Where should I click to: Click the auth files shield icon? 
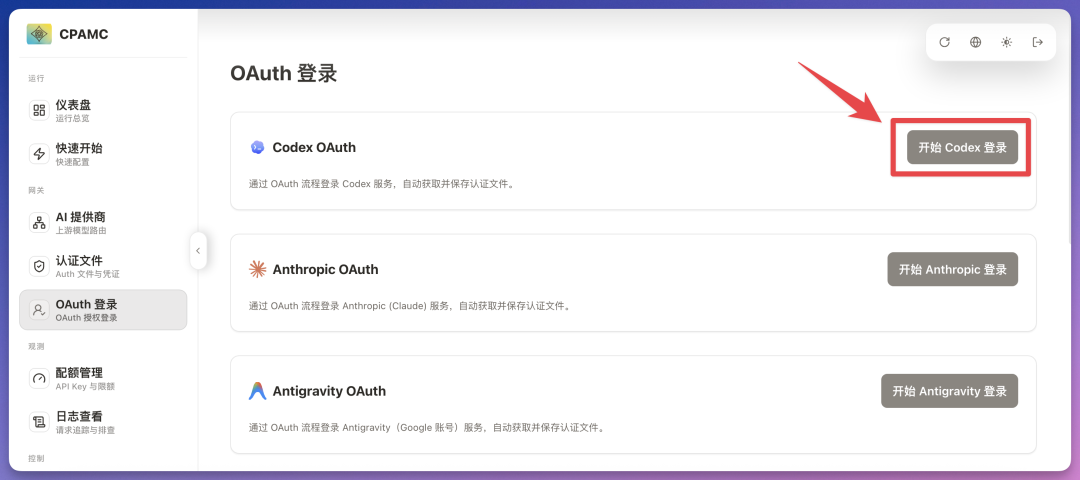pyautogui.click(x=39, y=266)
